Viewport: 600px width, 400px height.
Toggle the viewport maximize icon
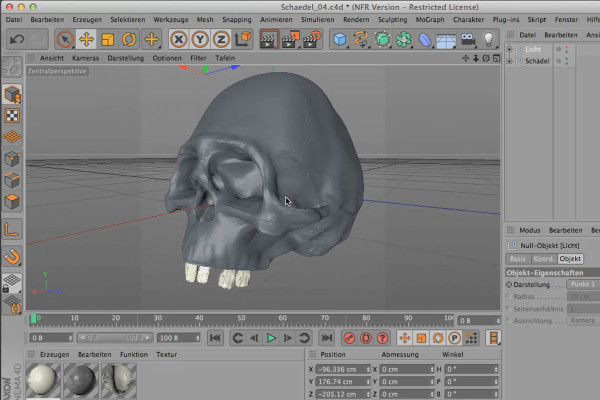[x=496, y=58]
